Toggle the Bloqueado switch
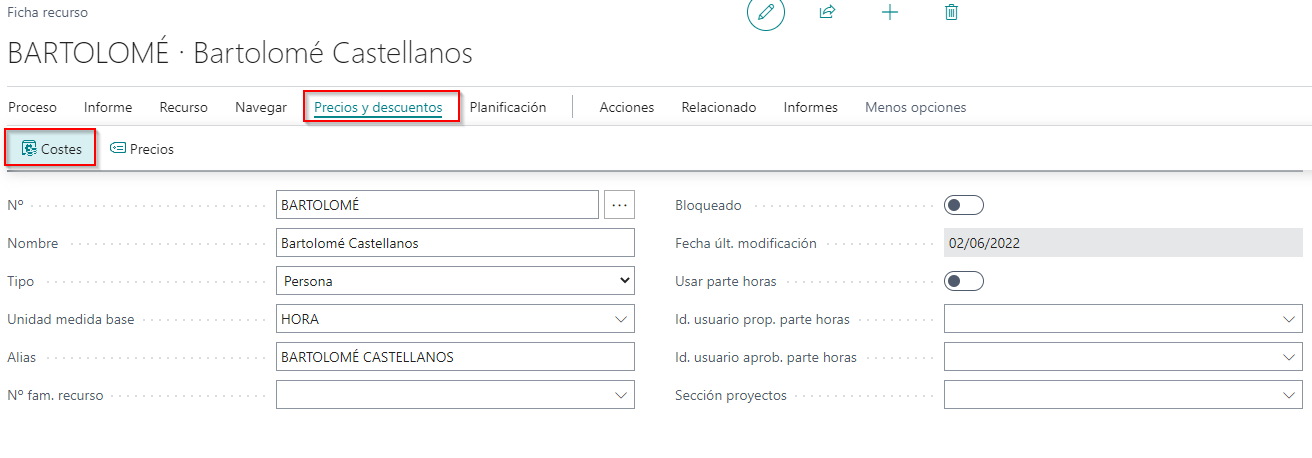This screenshot has height=458, width=1312. click(x=964, y=205)
